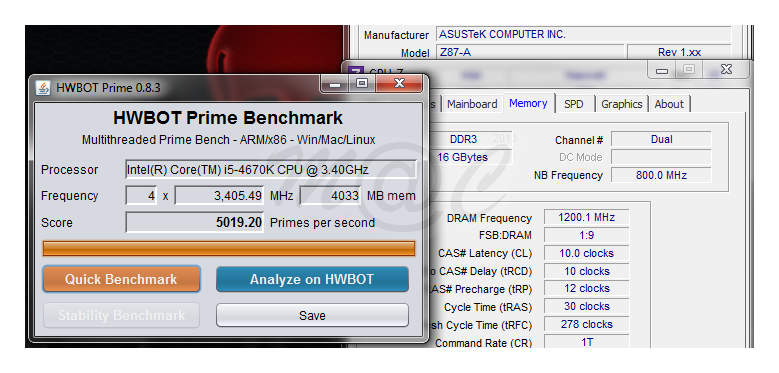
Task: Click the CAS# Latency value 10.0 clocks
Action: tap(586, 253)
